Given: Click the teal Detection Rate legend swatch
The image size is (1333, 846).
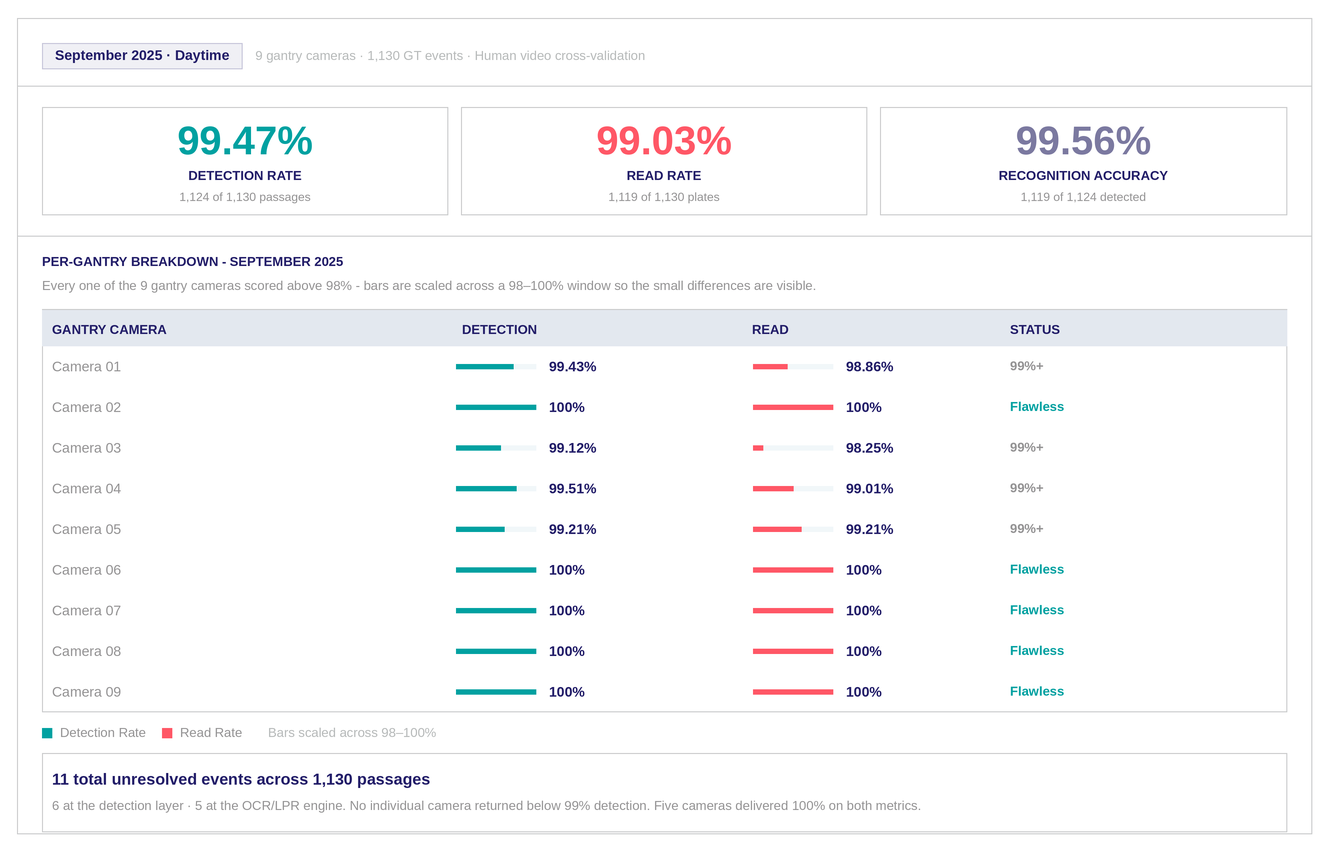Looking at the screenshot, I should (47, 733).
